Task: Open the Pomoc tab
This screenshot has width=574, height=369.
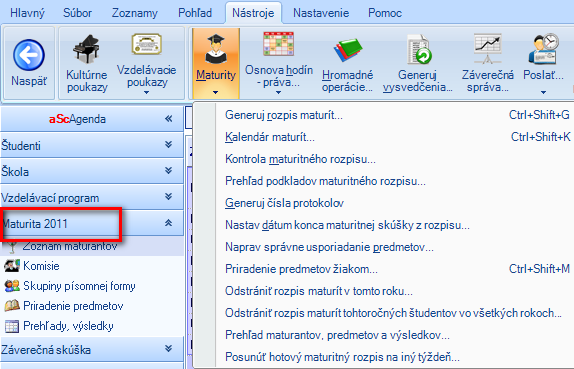Action: (385, 13)
